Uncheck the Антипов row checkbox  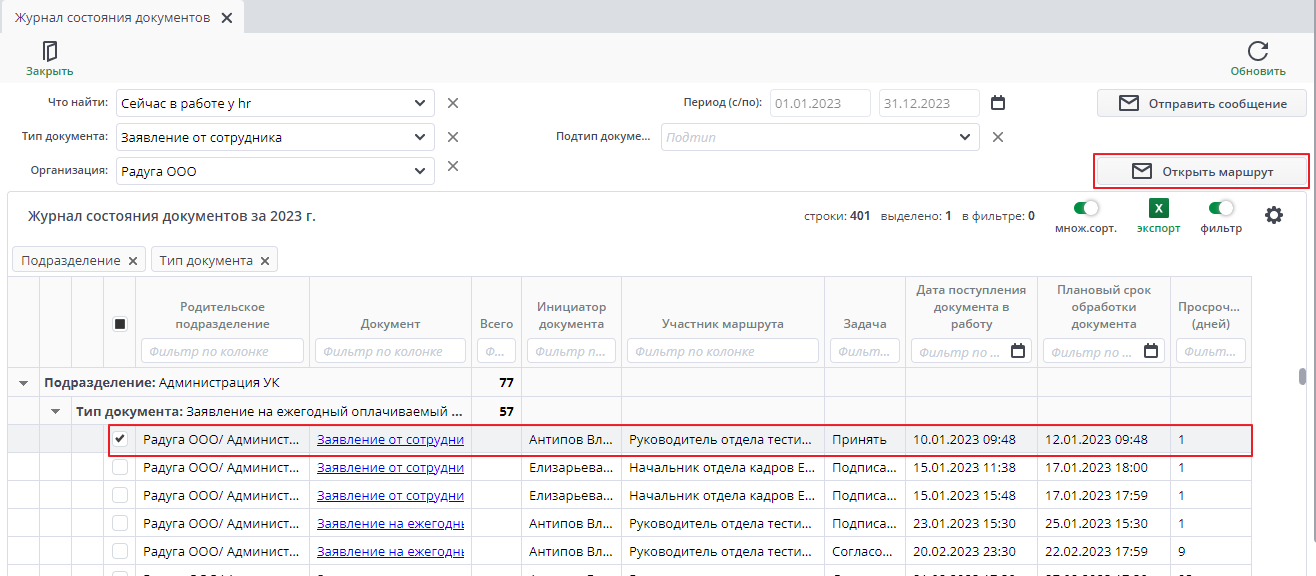pyautogui.click(x=120, y=439)
